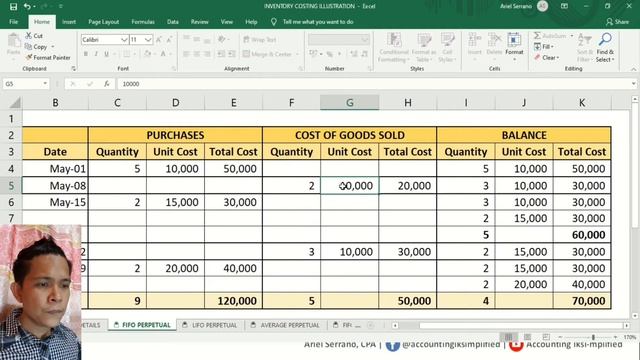Toggle Underline formatting

coord(107,54)
